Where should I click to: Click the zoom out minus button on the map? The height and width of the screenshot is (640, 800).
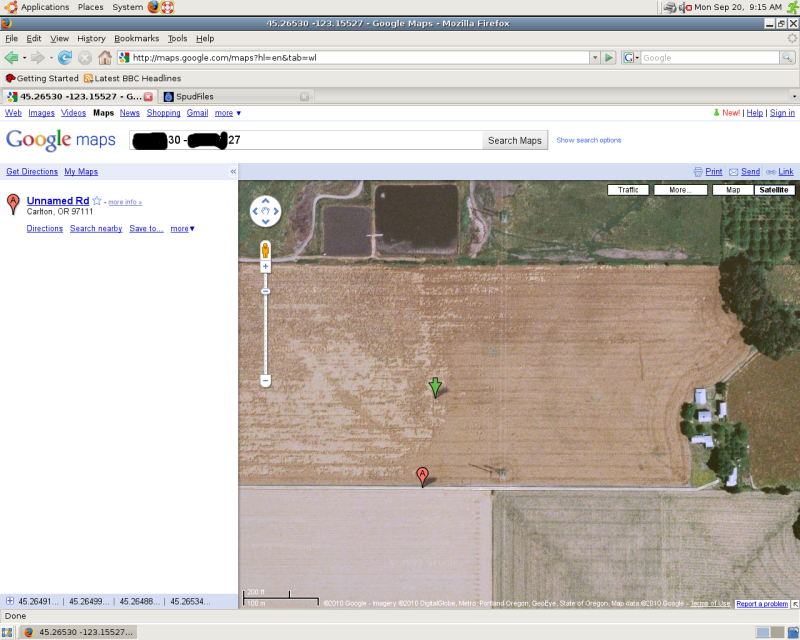266,380
